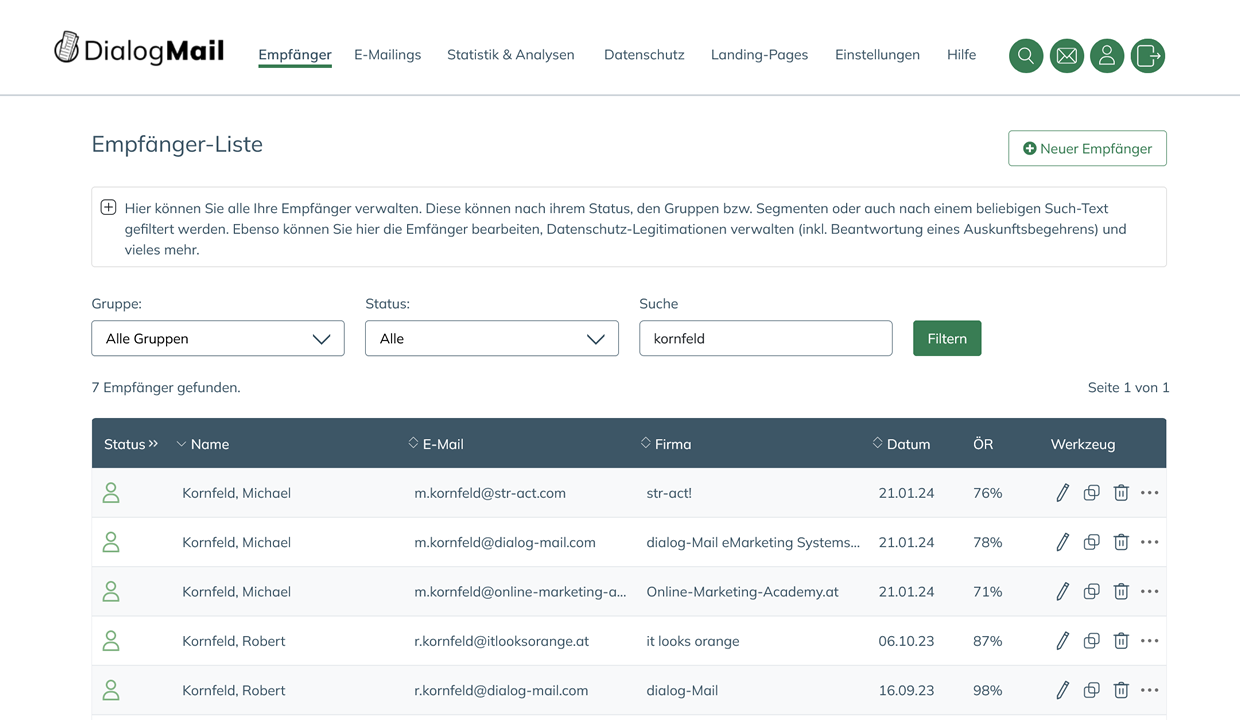Sort table by Name column
This screenshot has height=720, width=1240.
203,444
